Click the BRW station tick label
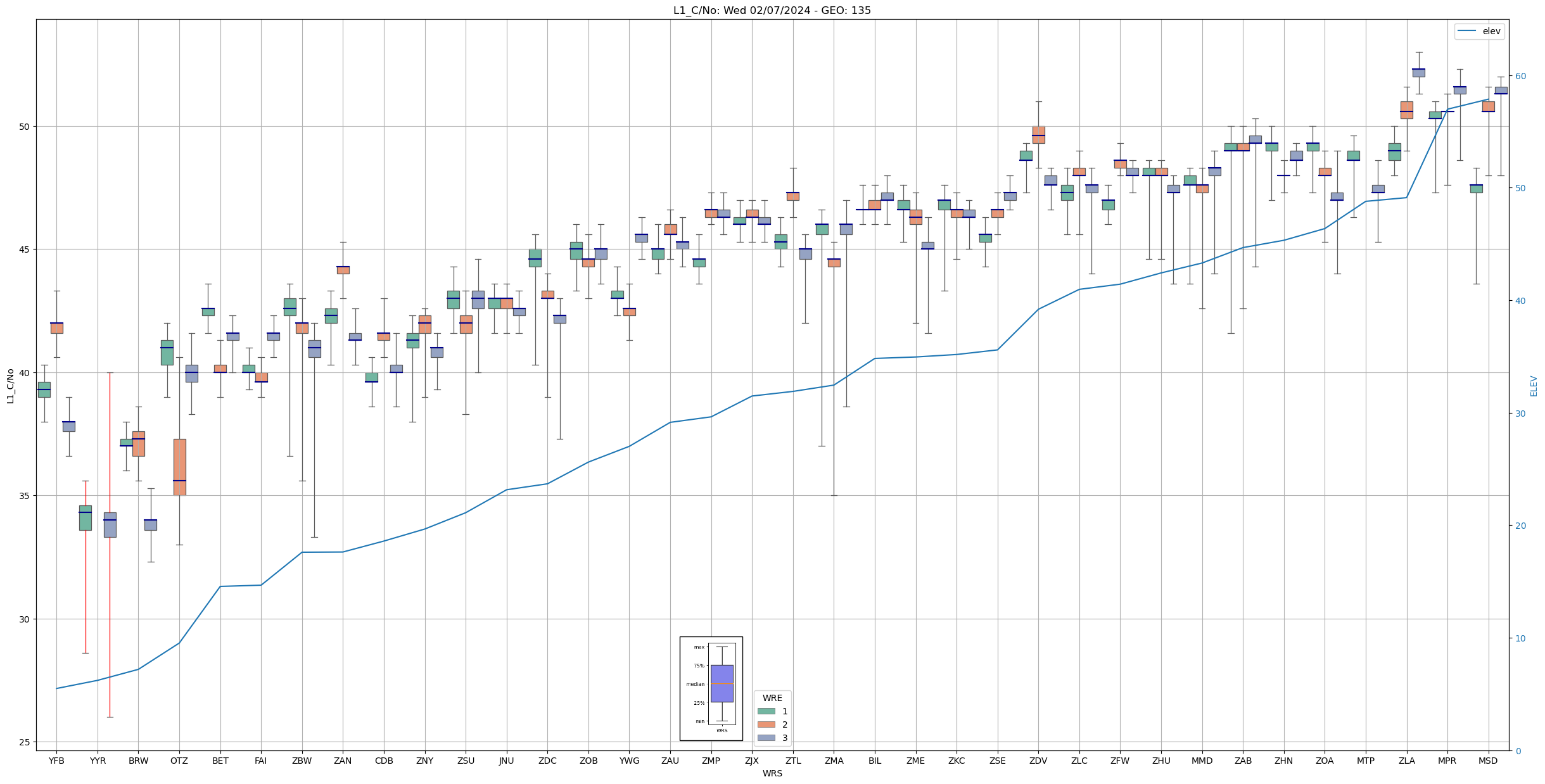The width and height of the screenshot is (1545, 784). (138, 761)
